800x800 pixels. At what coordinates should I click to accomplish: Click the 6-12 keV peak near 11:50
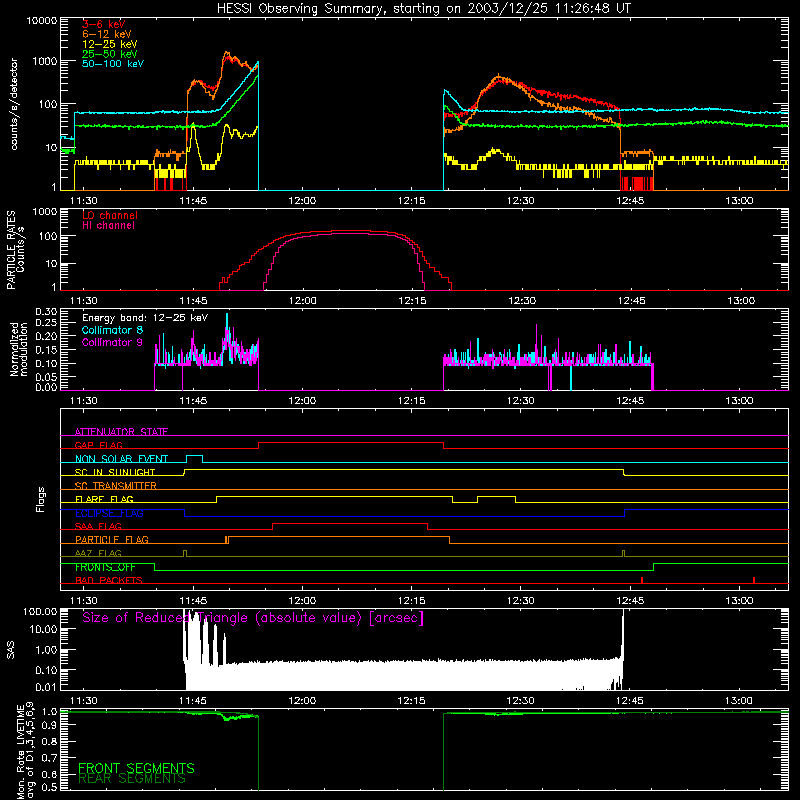[x=227, y=55]
